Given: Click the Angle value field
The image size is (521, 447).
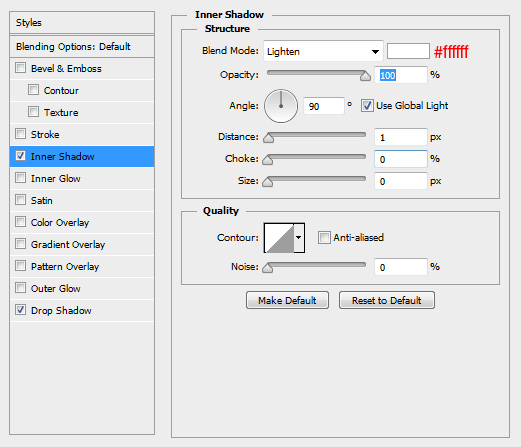Looking at the screenshot, I should (x=323, y=106).
